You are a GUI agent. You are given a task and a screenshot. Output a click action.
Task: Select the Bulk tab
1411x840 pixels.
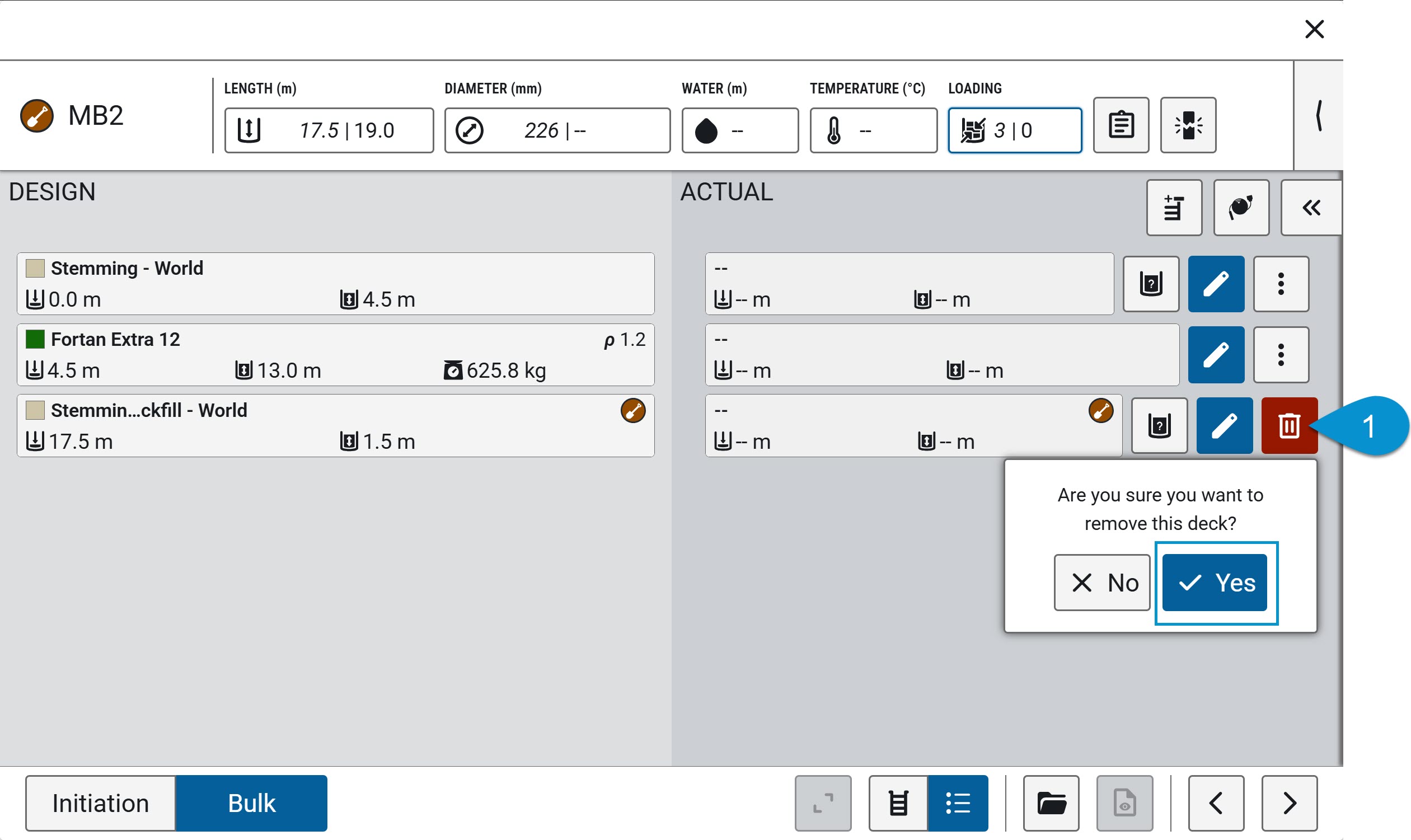click(251, 803)
